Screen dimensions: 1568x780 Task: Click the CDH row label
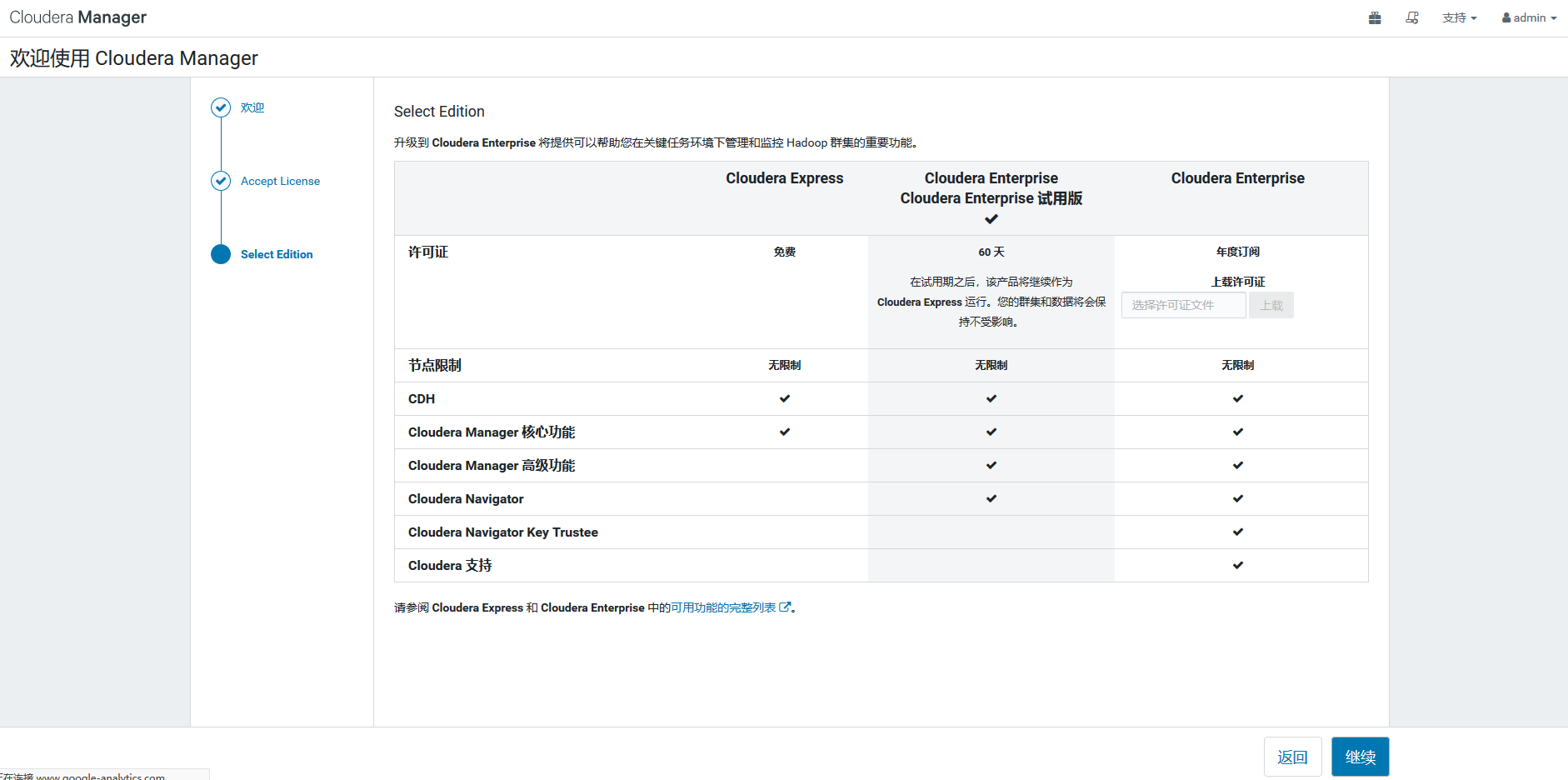[422, 398]
